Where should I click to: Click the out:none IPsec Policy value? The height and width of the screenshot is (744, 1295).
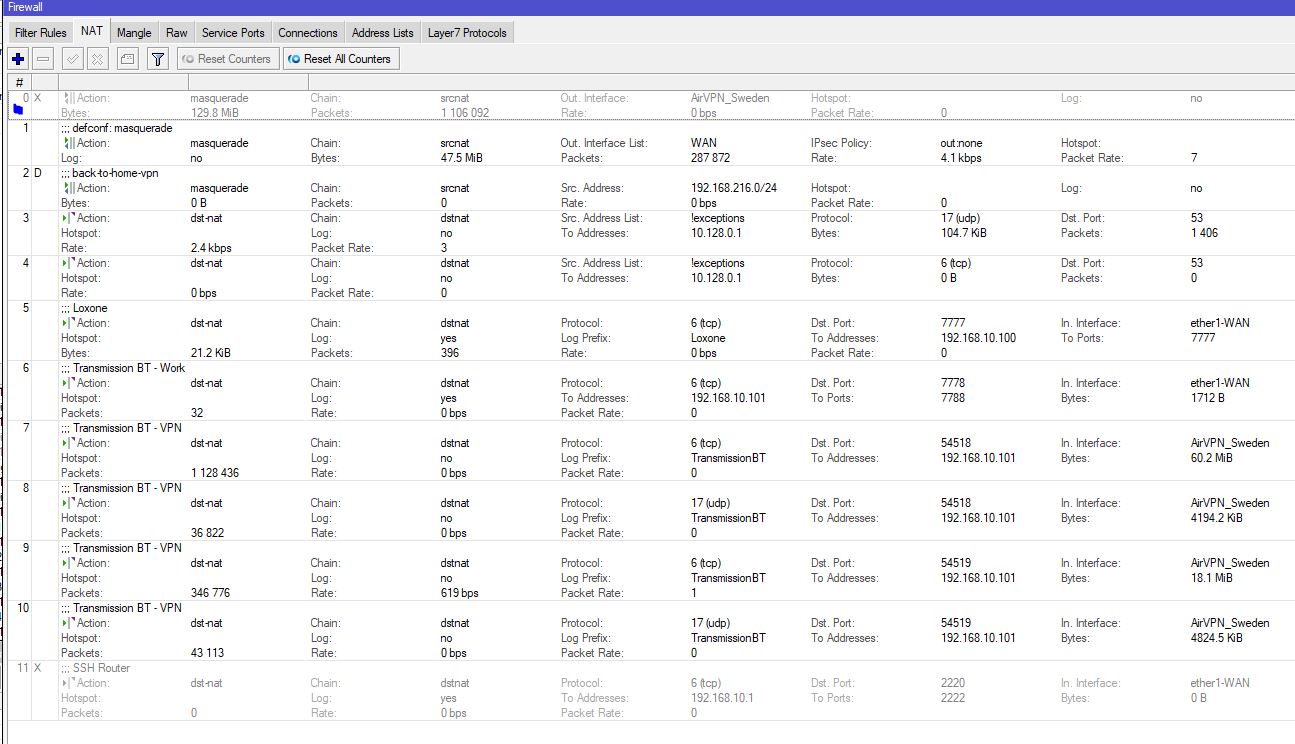click(x=962, y=143)
